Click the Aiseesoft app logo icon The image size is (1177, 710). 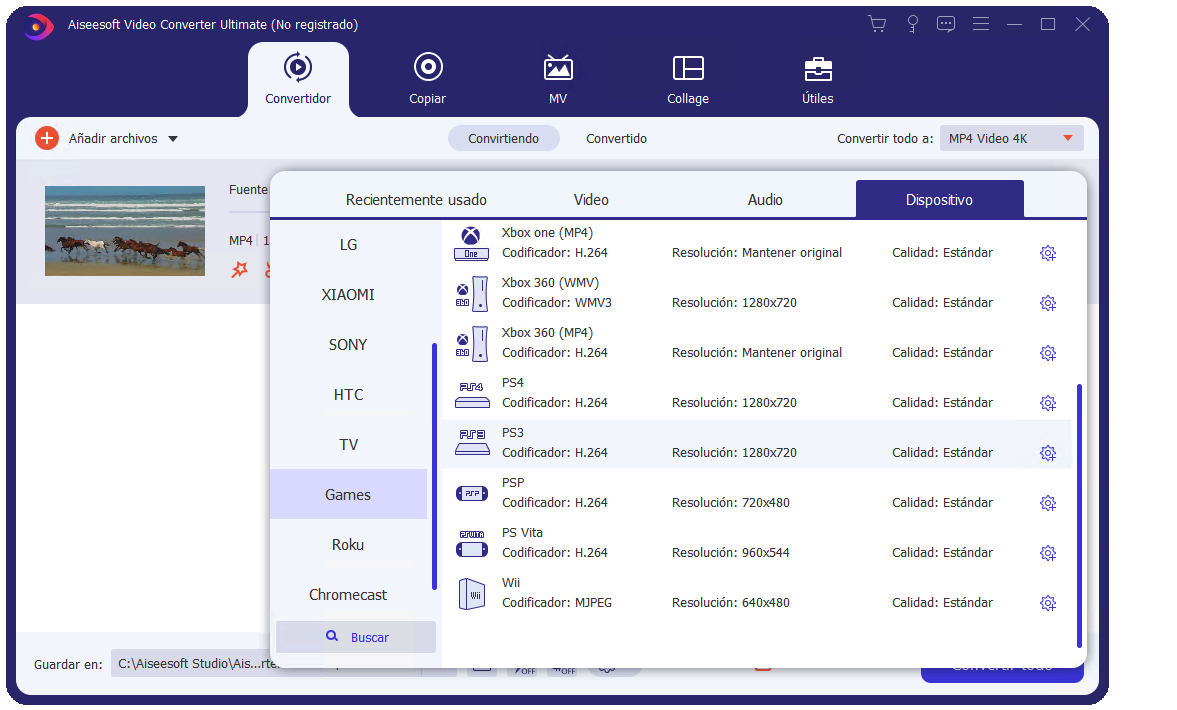38,26
